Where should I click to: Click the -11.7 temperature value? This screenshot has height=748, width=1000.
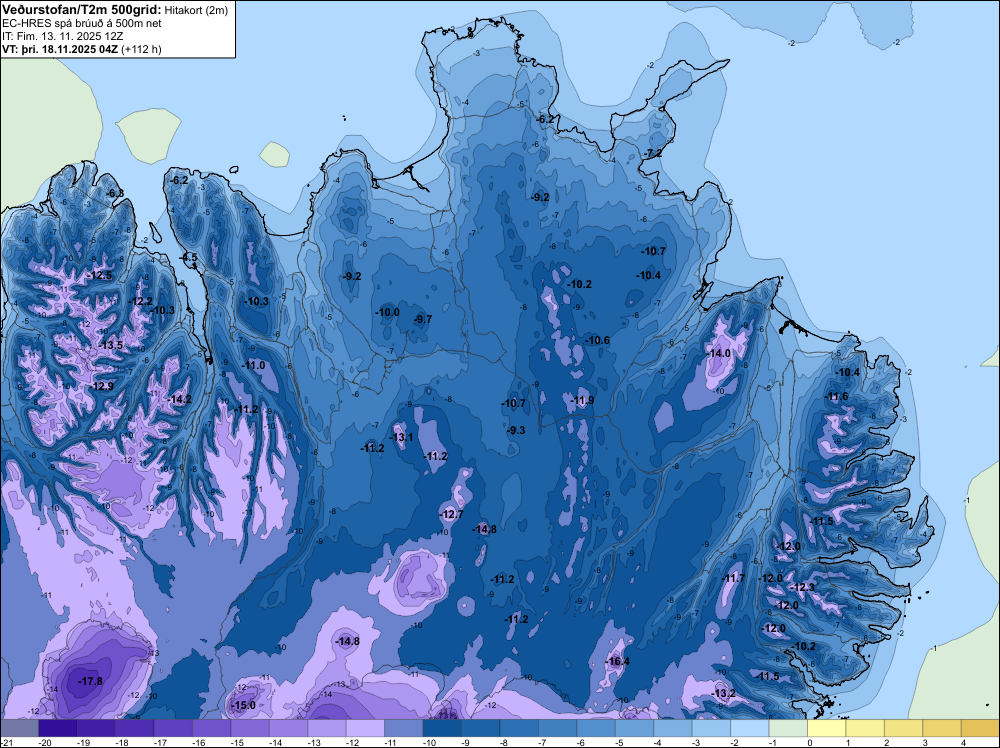click(x=733, y=578)
